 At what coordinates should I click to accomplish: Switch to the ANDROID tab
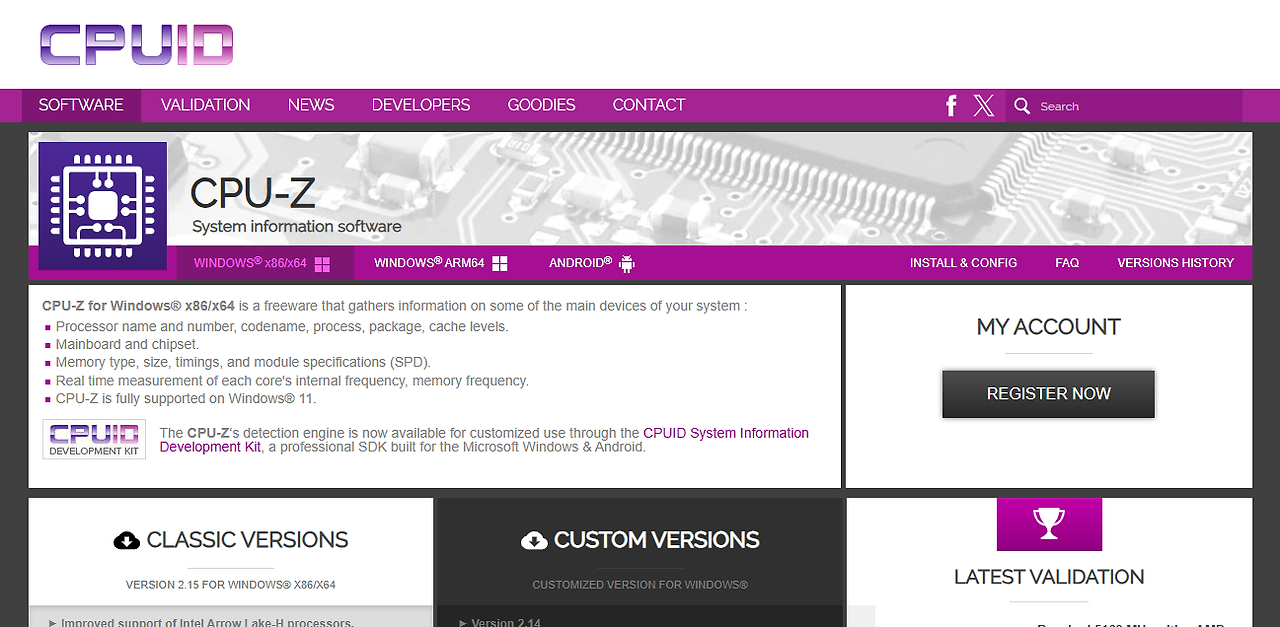592,263
